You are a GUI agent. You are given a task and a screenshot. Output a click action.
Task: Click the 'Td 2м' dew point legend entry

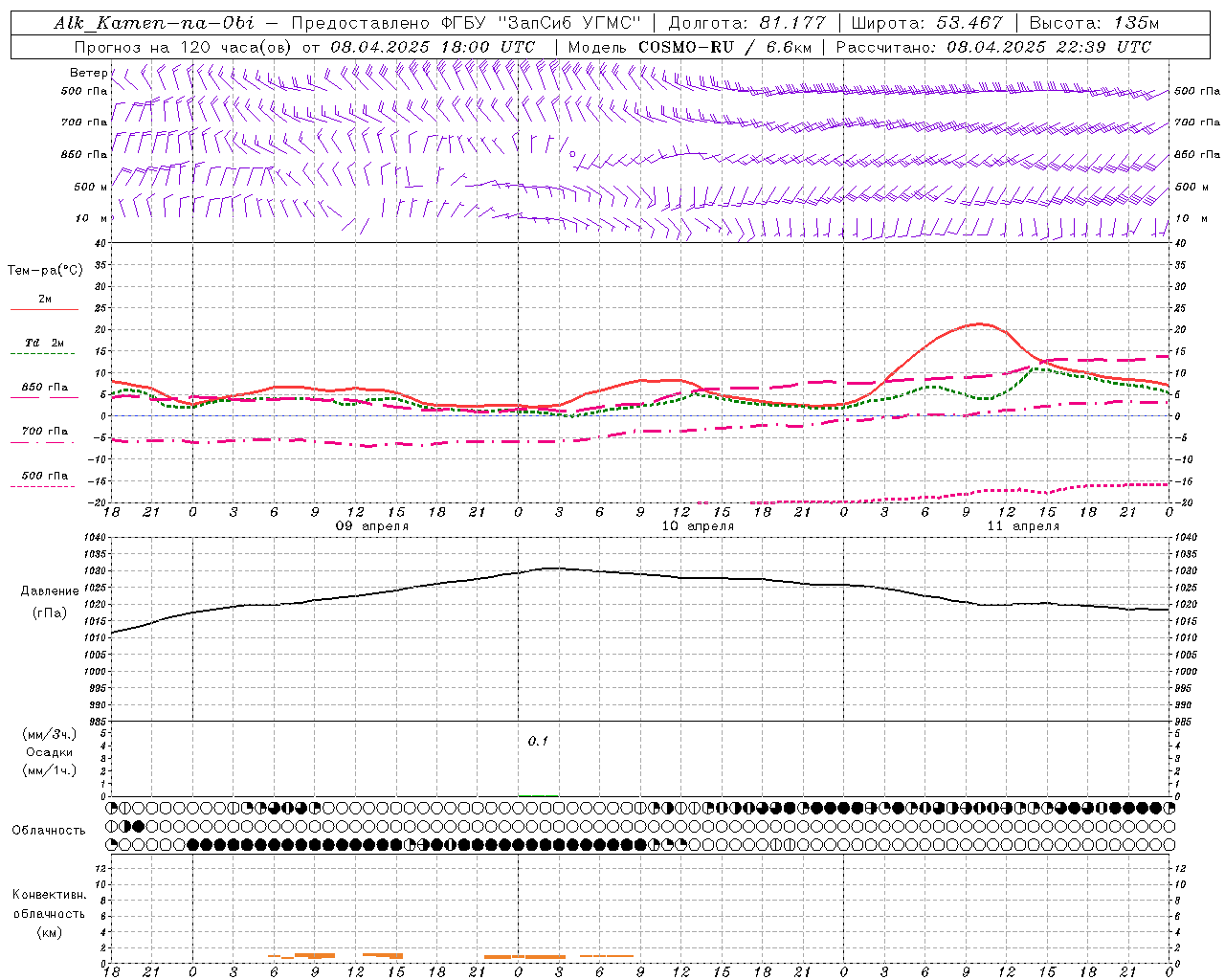point(44,343)
